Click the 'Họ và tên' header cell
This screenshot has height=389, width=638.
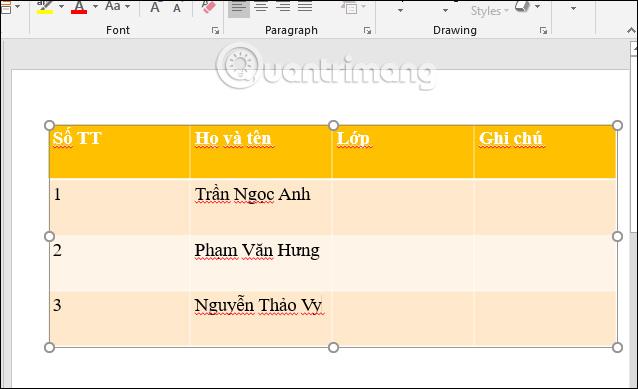pos(260,152)
